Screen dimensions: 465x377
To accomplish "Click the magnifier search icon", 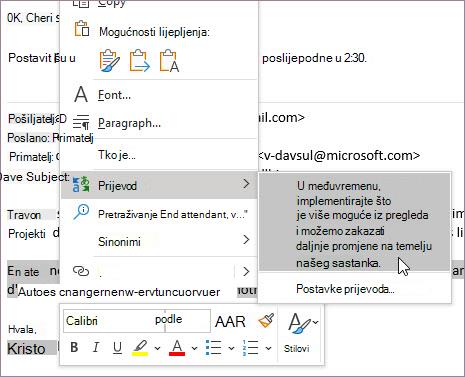I will point(81,212).
